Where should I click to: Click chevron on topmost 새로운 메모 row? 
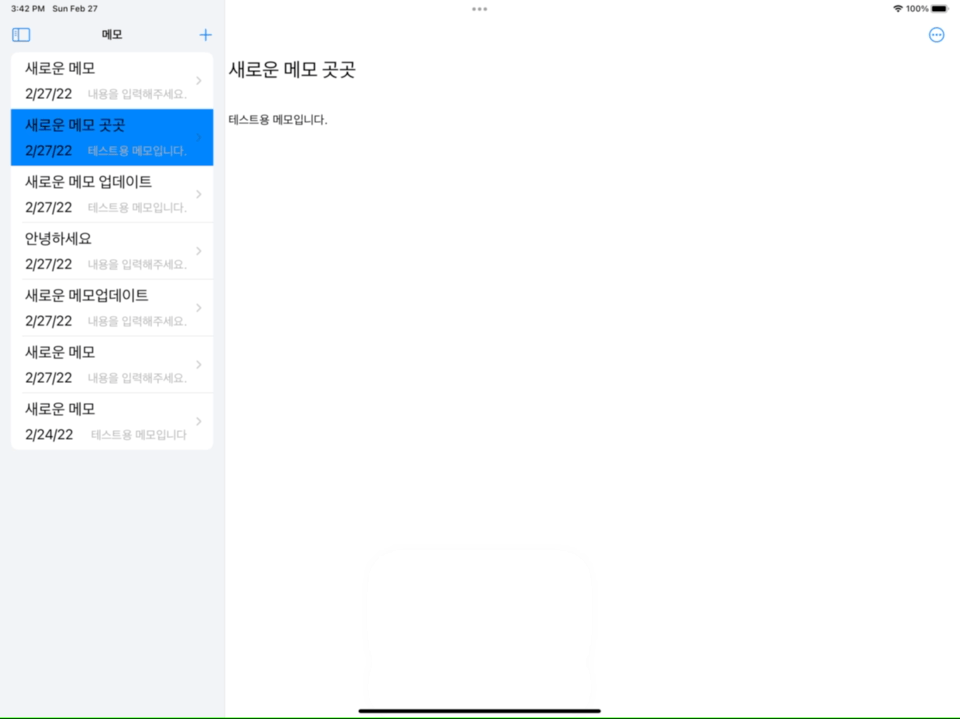point(199,80)
